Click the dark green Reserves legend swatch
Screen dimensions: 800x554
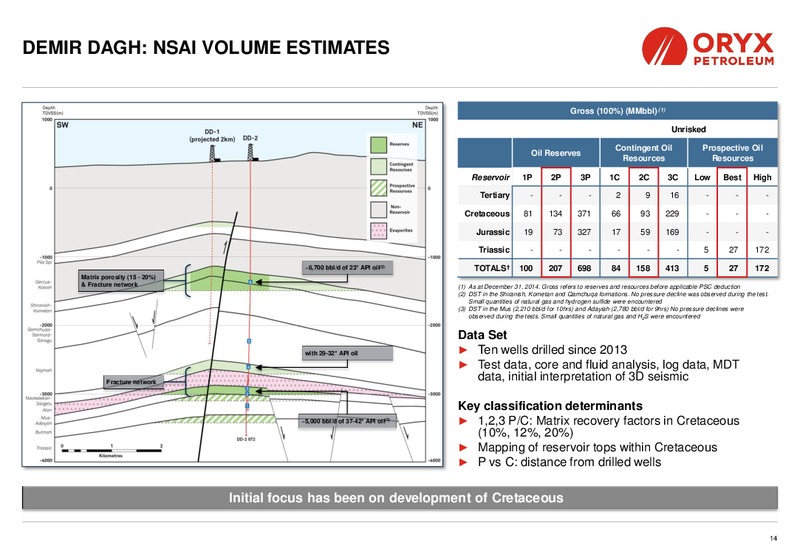pos(378,145)
